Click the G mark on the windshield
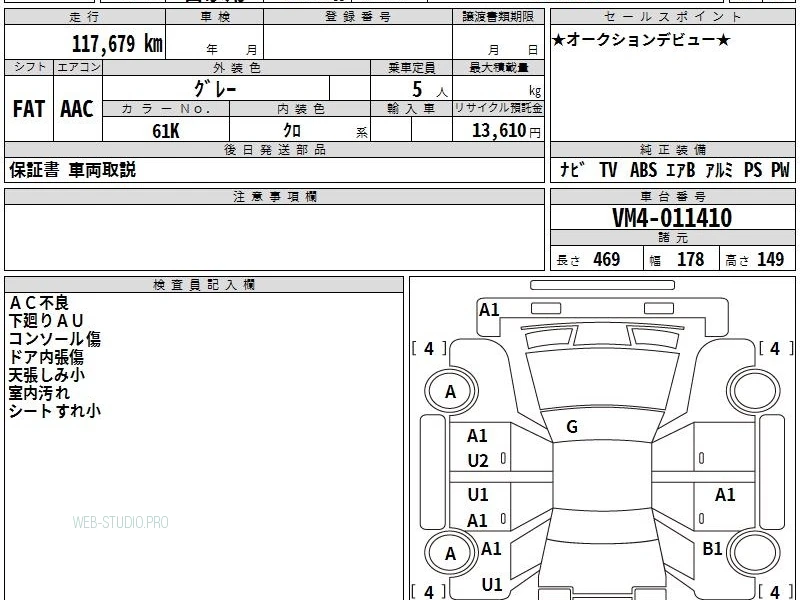This screenshot has height=600, width=800. [x=572, y=427]
